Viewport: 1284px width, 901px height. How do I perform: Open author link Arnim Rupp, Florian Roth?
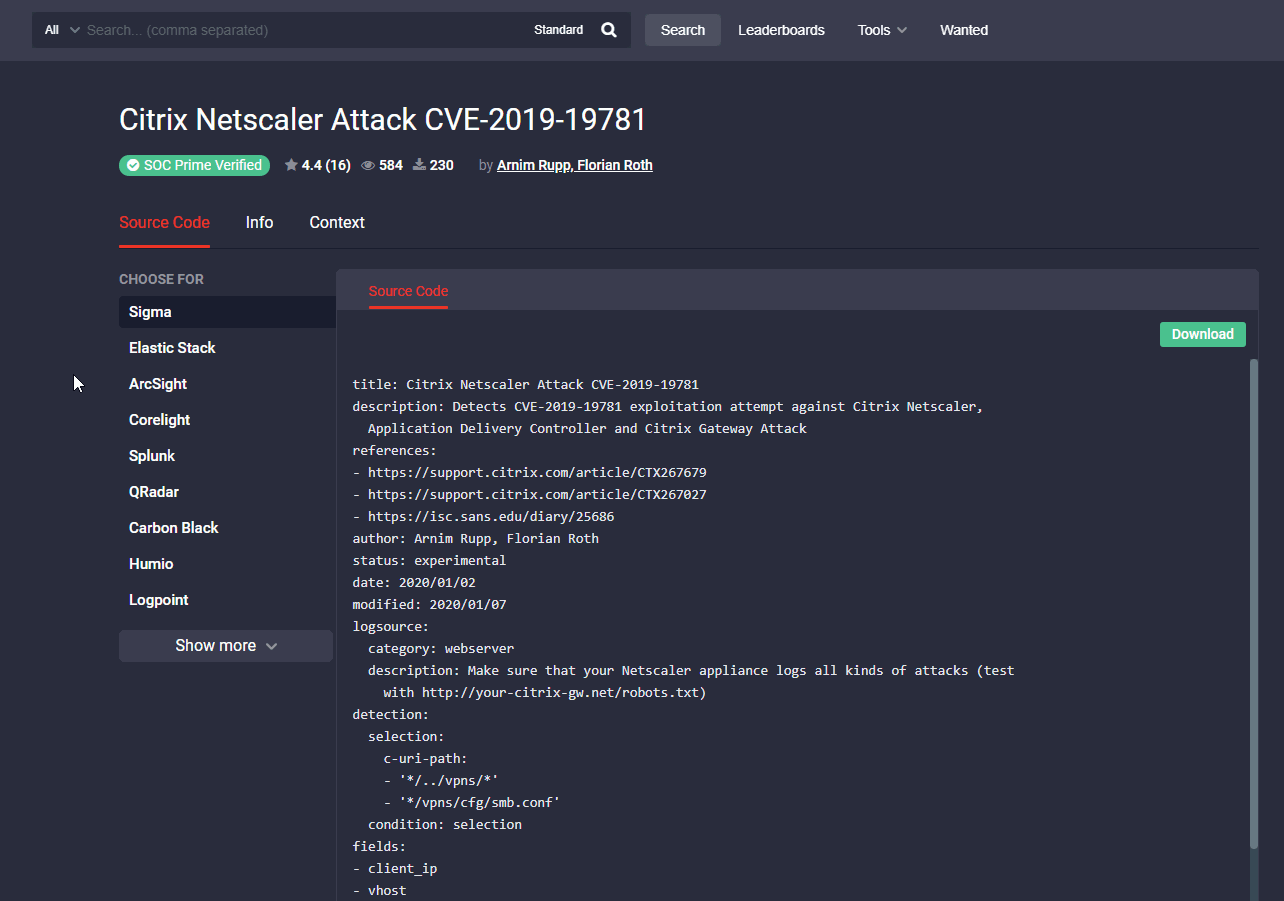tap(575, 165)
